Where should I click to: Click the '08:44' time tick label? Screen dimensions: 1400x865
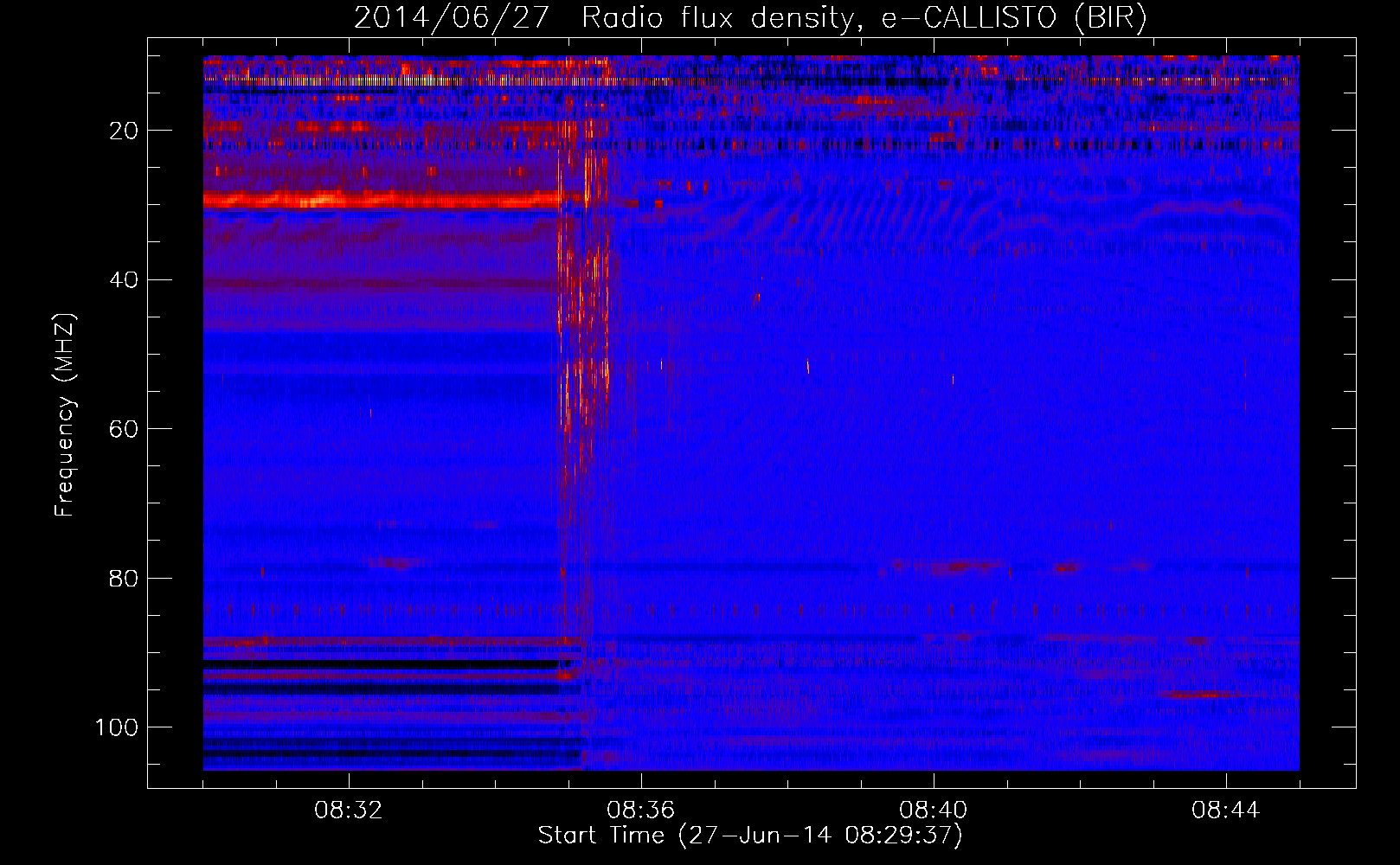tap(1226, 811)
